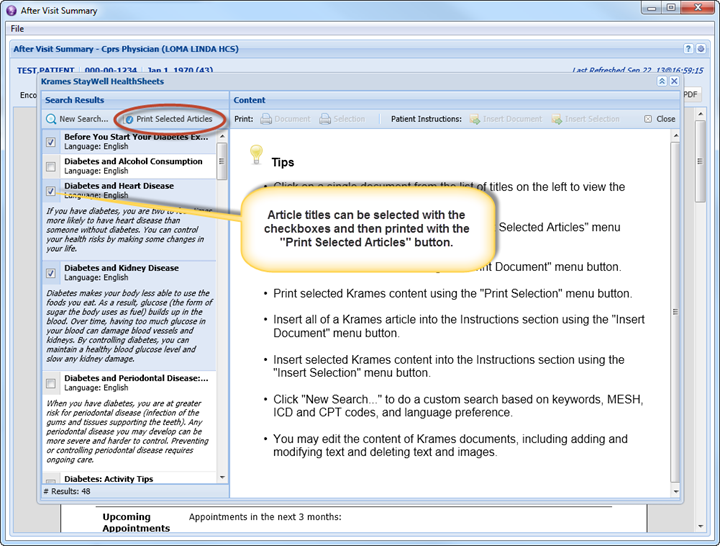Click content pane scroll up arrow
The image size is (720, 546).
(675, 136)
